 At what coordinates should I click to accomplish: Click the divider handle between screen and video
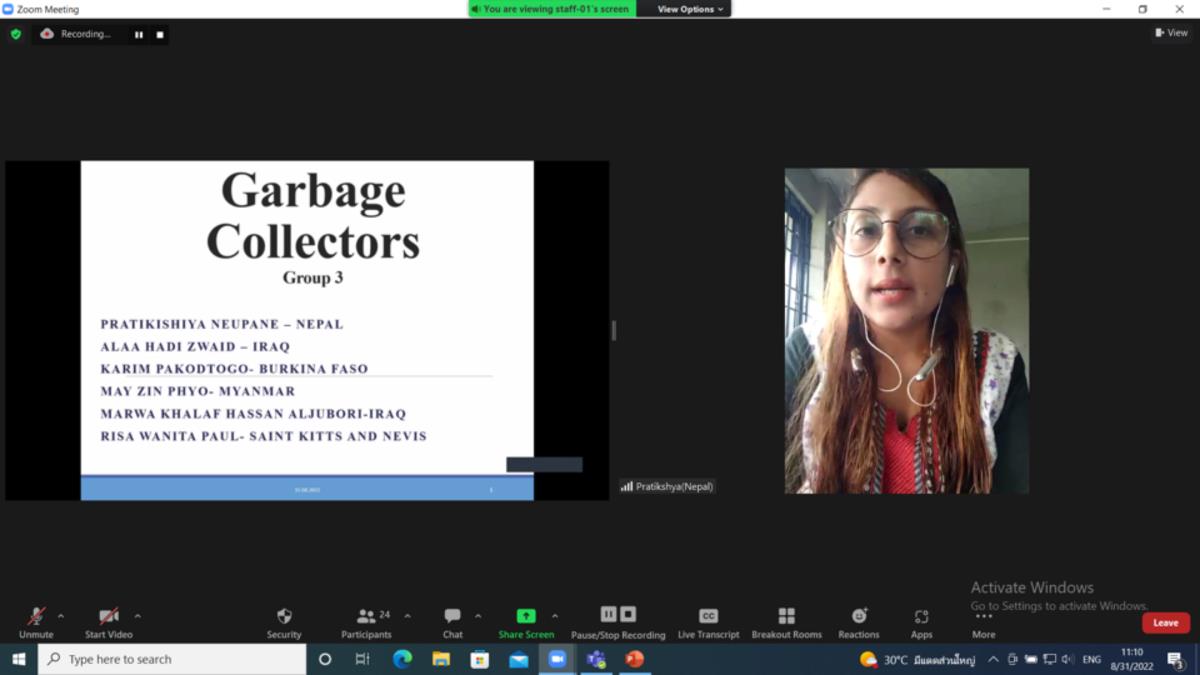613,330
